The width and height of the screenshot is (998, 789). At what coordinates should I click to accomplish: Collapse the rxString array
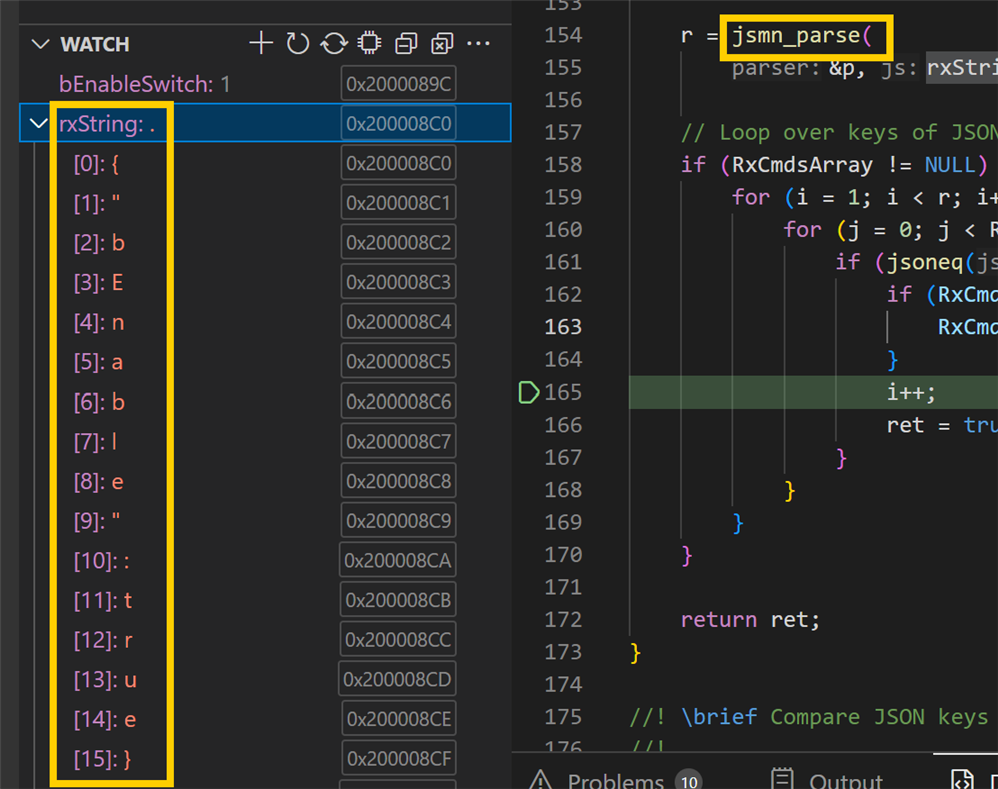(x=40, y=123)
